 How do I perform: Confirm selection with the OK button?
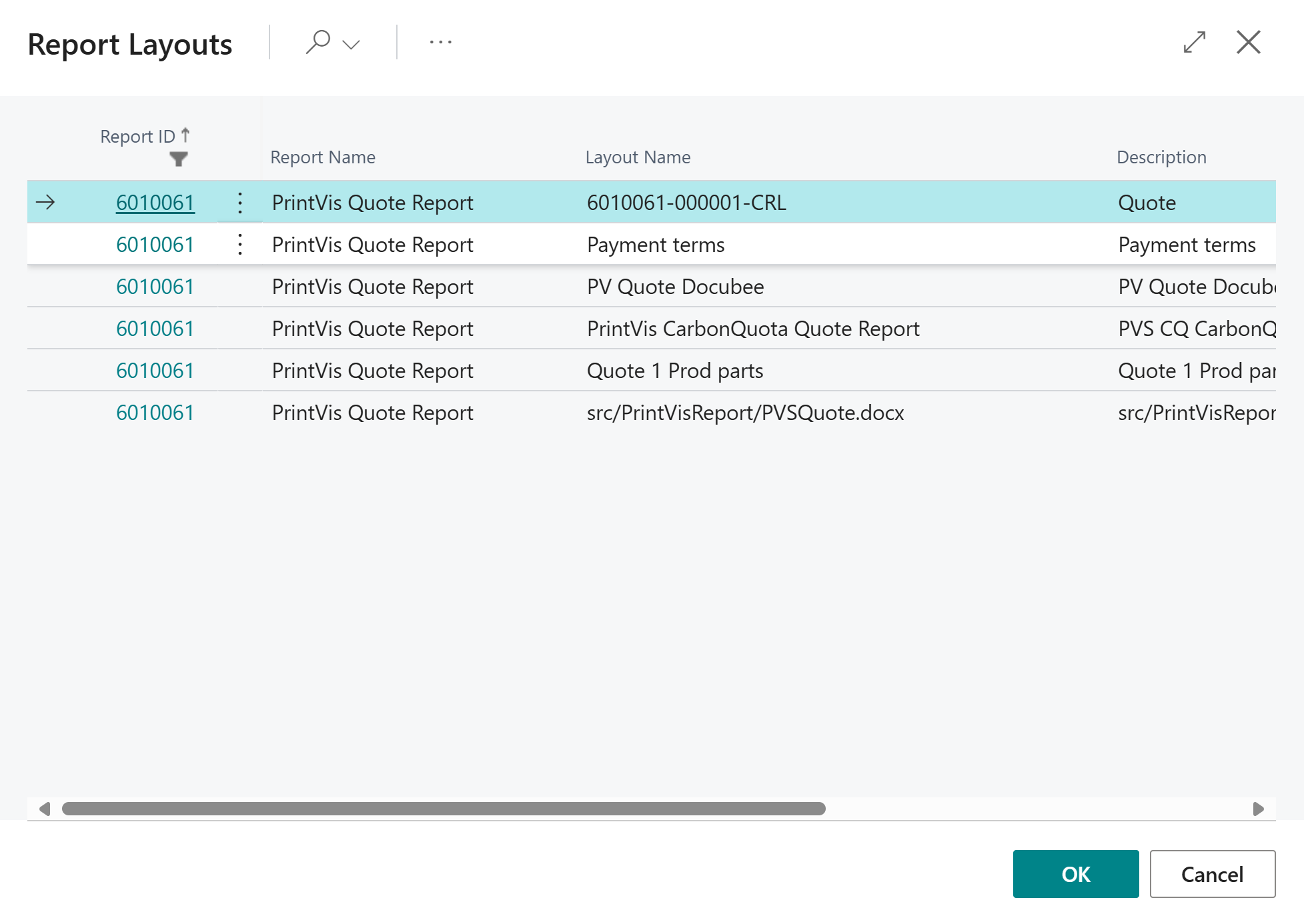[1075, 874]
